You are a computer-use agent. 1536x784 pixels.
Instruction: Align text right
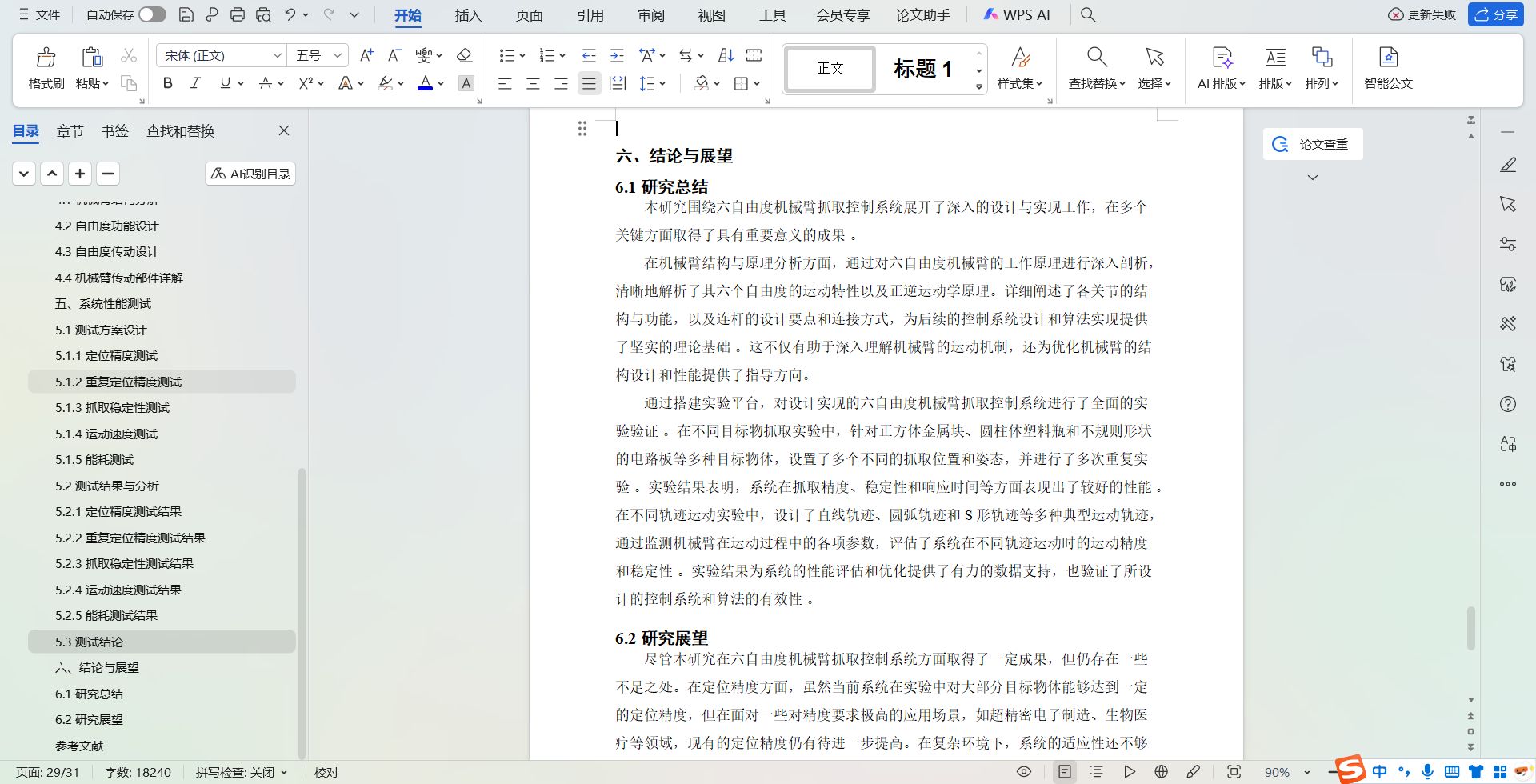tap(561, 83)
